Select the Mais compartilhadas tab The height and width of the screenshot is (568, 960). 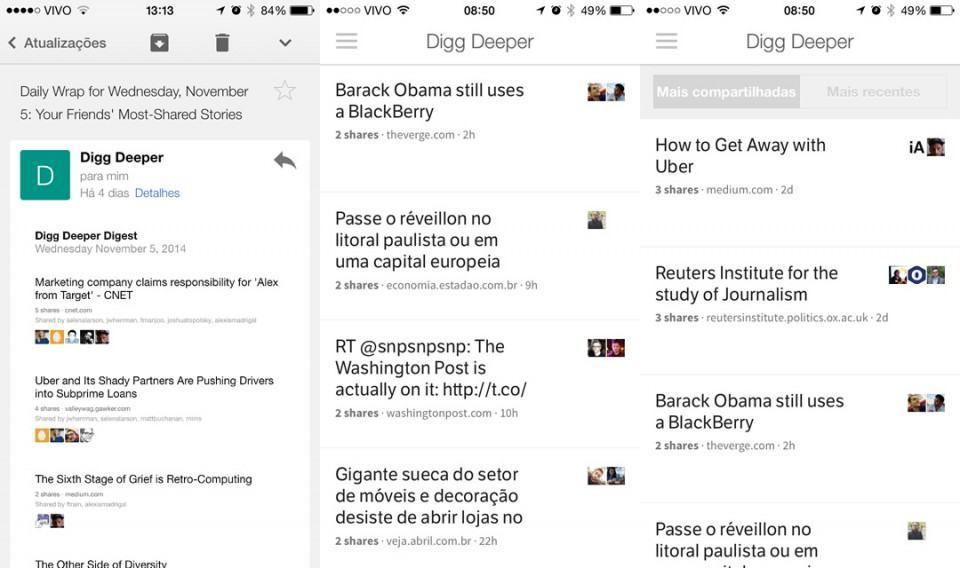tap(726, 92)
